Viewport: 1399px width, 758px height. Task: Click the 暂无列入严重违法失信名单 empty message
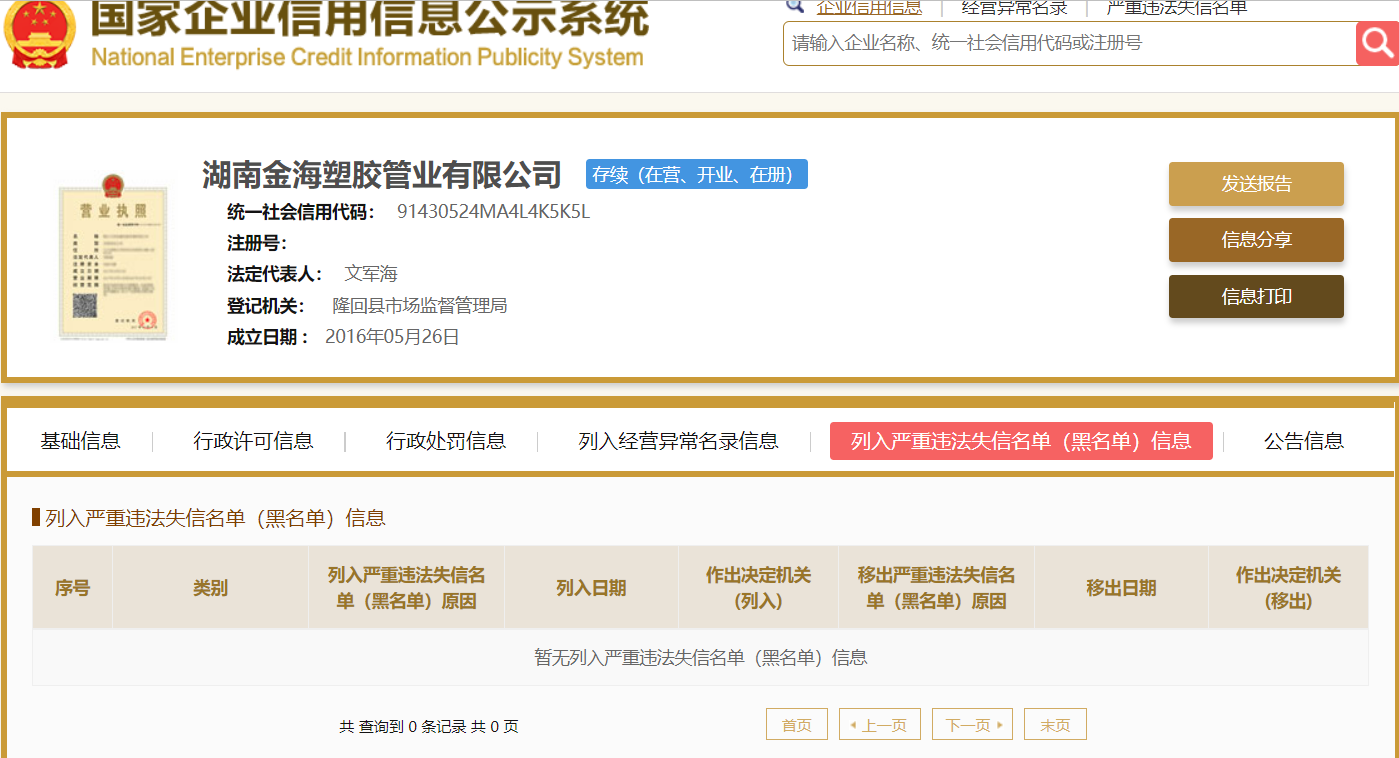(x=700, y=657)
